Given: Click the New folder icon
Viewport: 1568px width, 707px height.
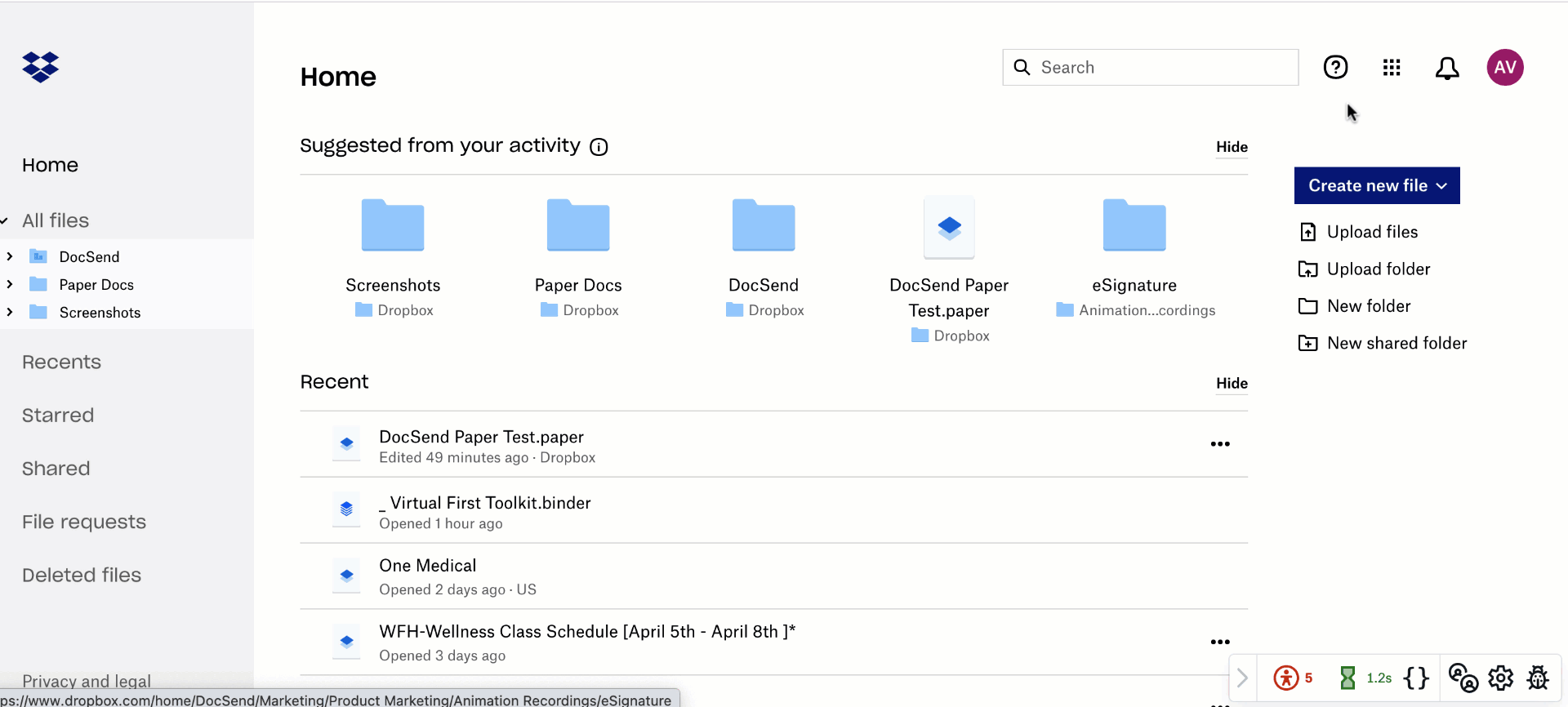Looking at the screenshot, I should pyautogui.click(x=1307, y=306).
